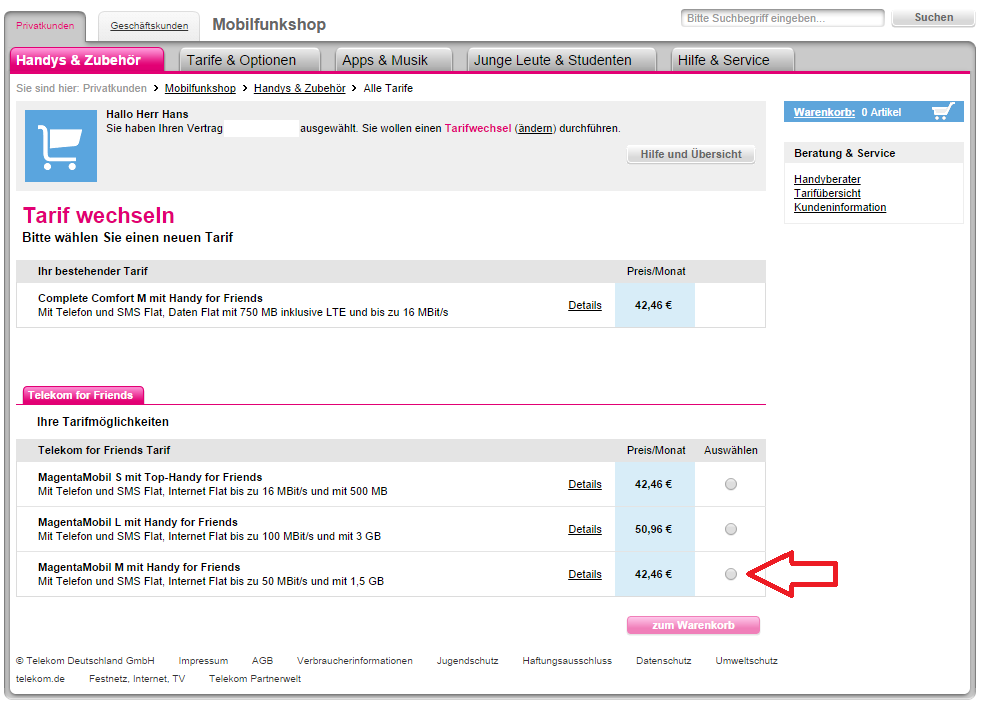Open Details for existing Complete Comfort M tariff
The height and width of the screenshot is (706, 986).
(x=585, y=305)
